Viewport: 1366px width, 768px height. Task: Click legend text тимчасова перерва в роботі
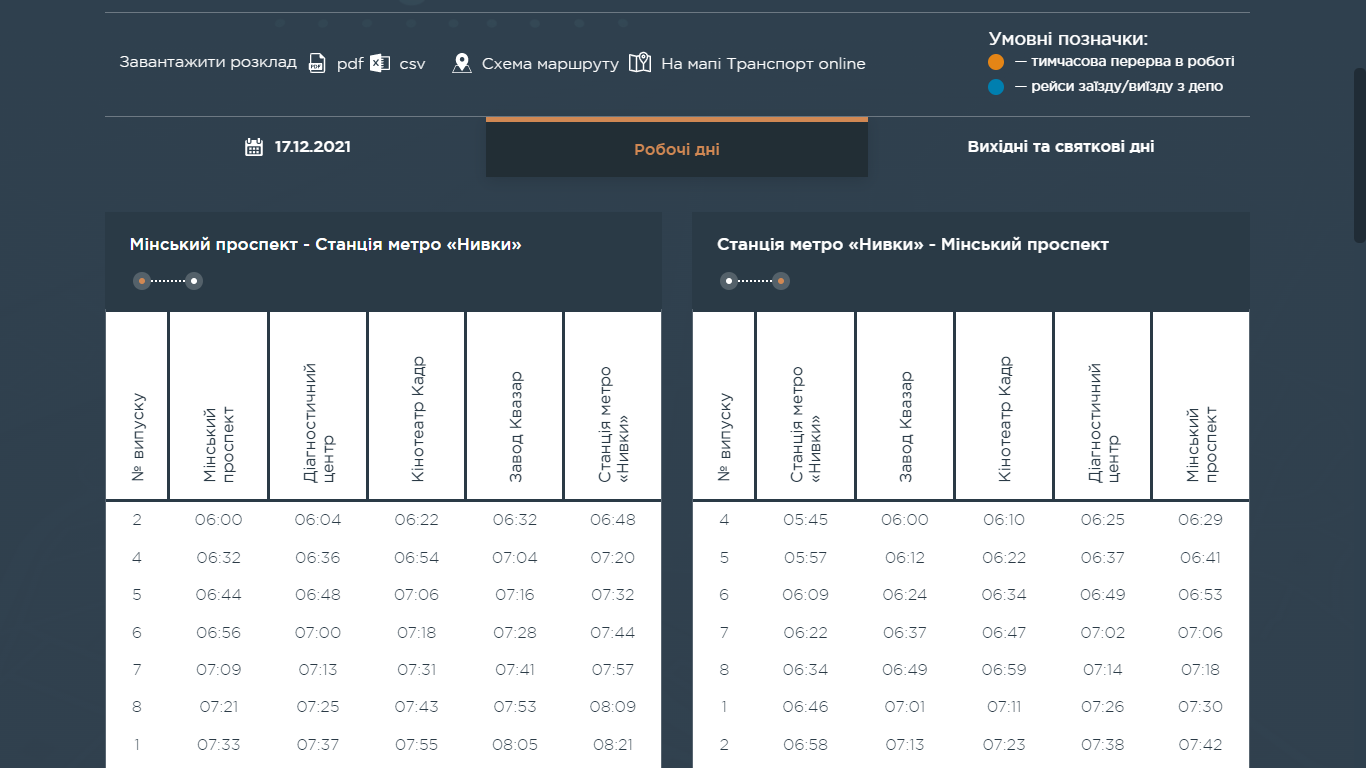coord(1133,62)
